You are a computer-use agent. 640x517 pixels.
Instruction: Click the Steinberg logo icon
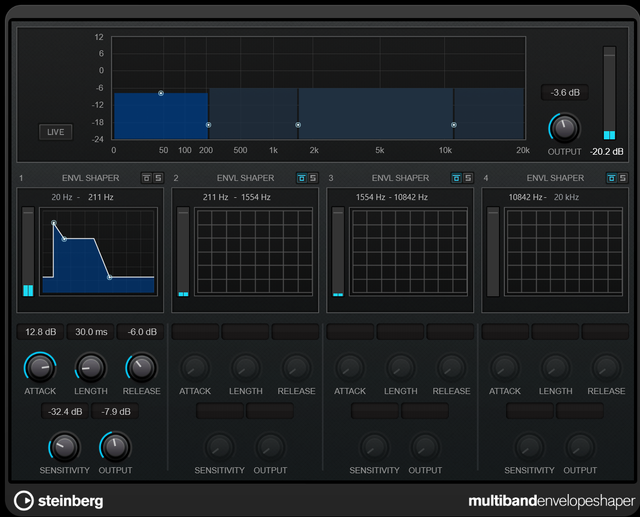point(24,500)
